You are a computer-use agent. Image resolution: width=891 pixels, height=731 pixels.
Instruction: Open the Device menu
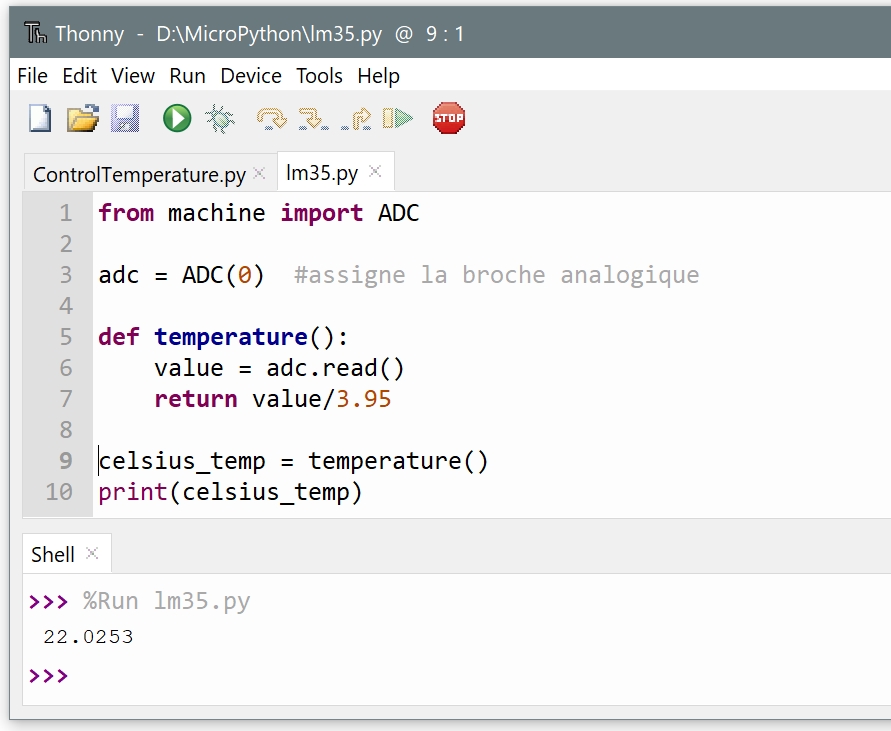click(x=251, y=76)
